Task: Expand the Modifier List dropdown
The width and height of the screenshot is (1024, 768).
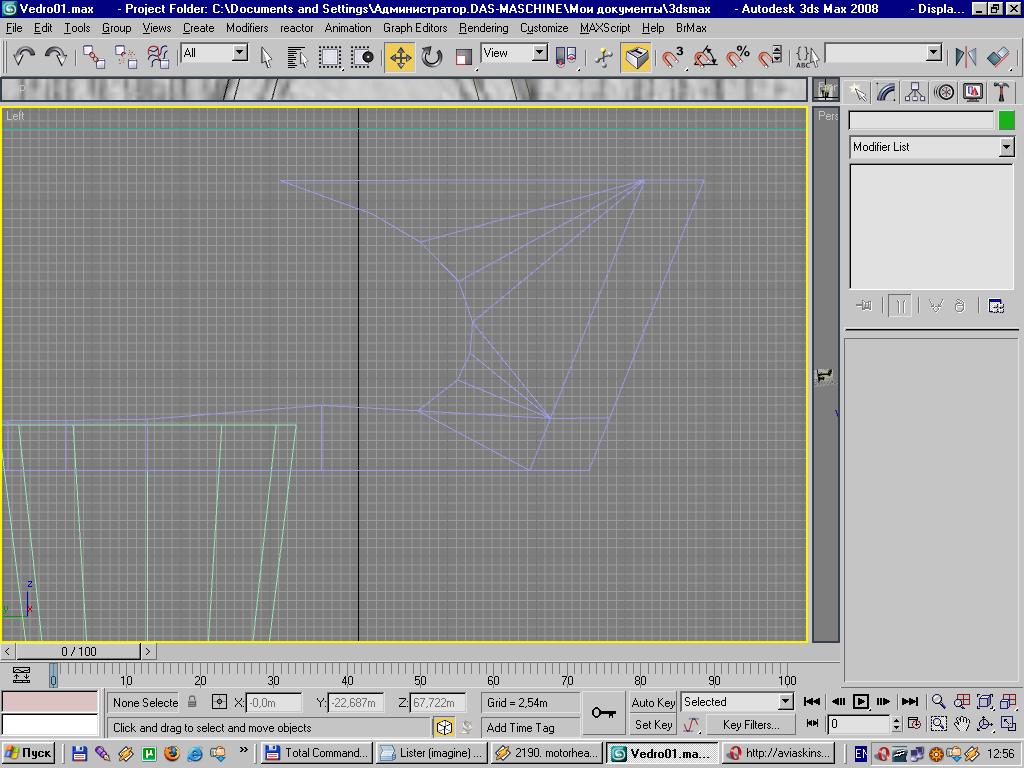Action: tap(1006, 147)
